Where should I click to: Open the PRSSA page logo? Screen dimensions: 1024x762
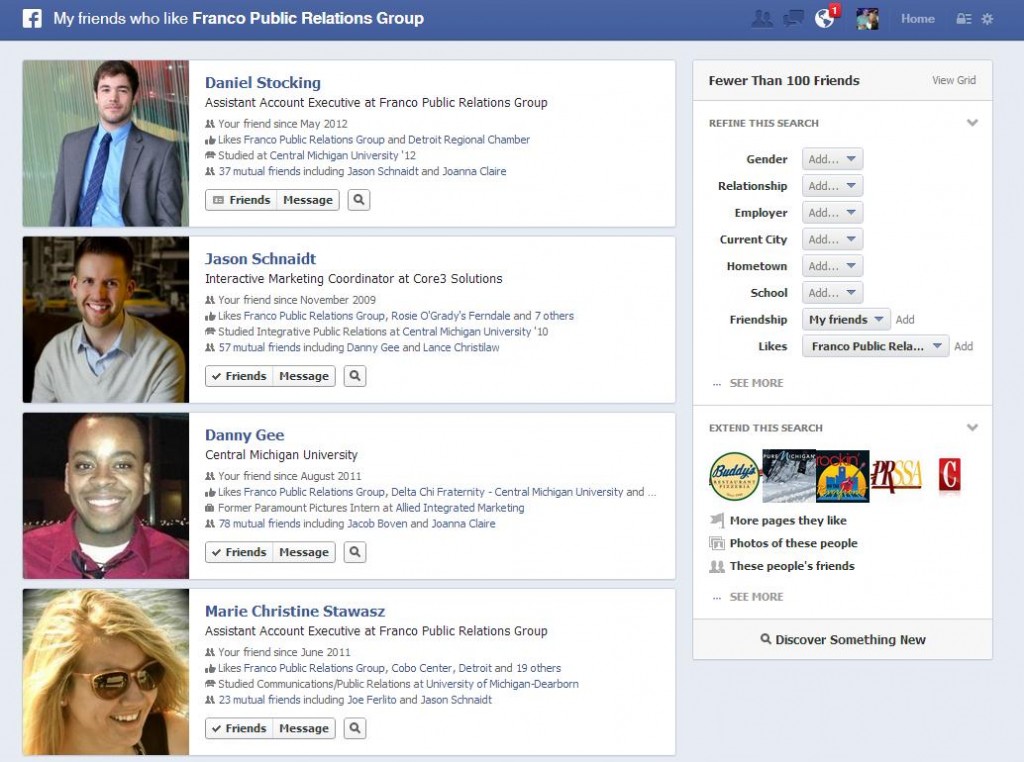point(897,476)
